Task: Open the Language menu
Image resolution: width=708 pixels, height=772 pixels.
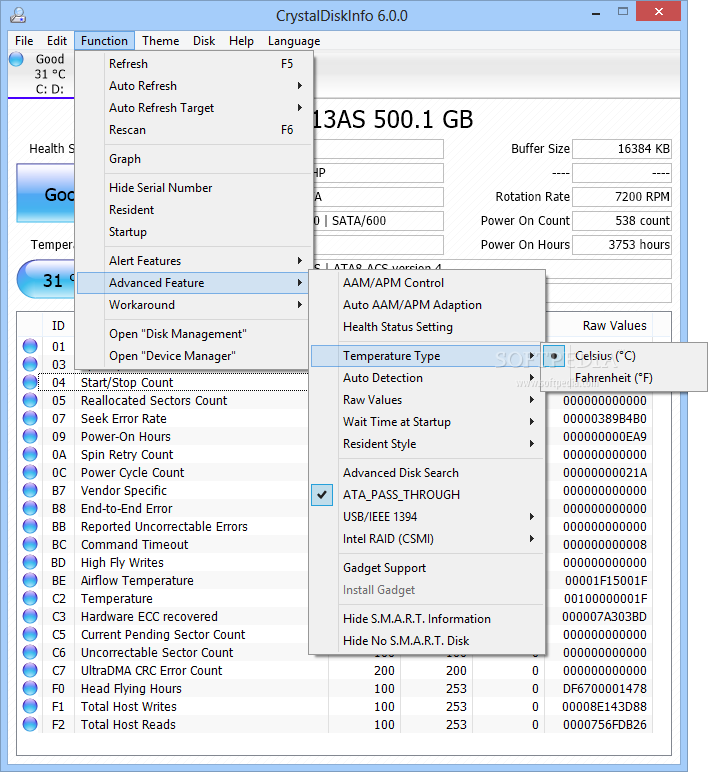Action: (294, 41)
